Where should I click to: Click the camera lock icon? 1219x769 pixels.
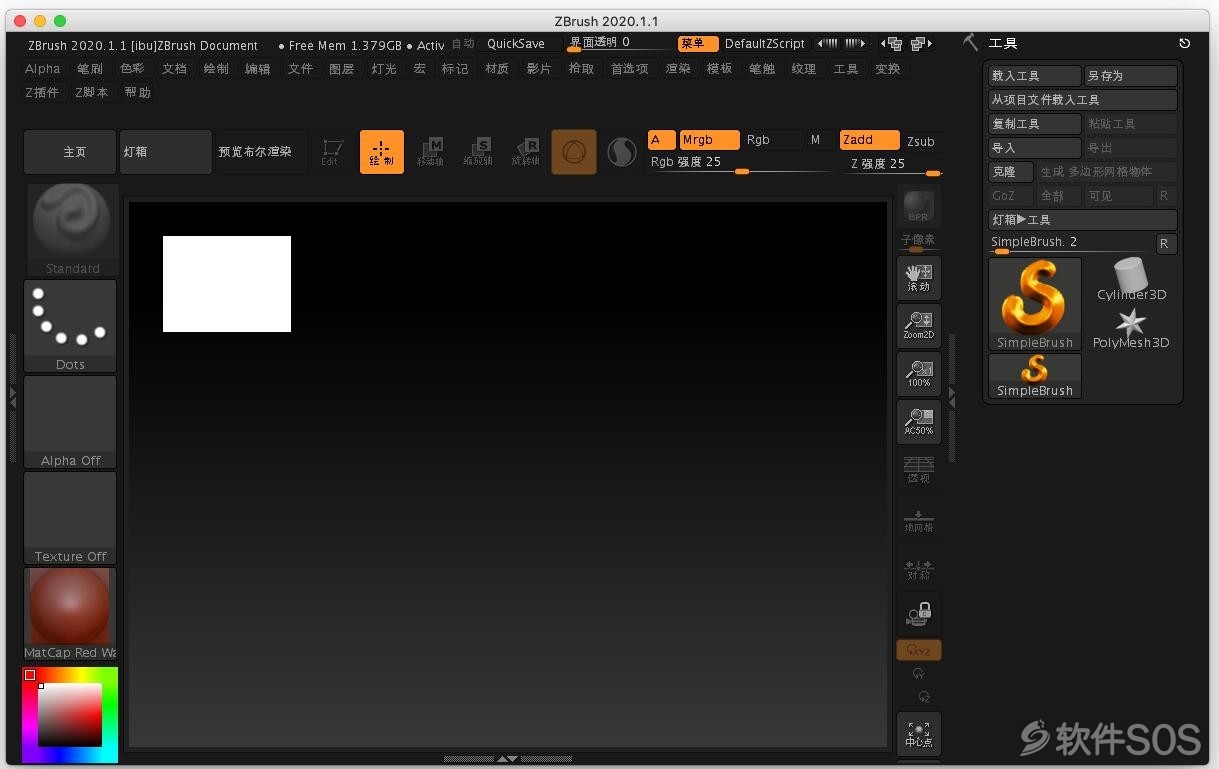919,614
